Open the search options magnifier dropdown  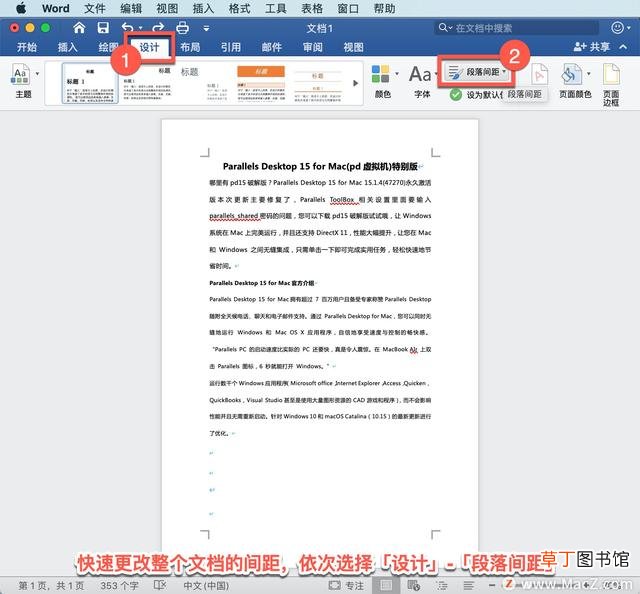point(445,28)
